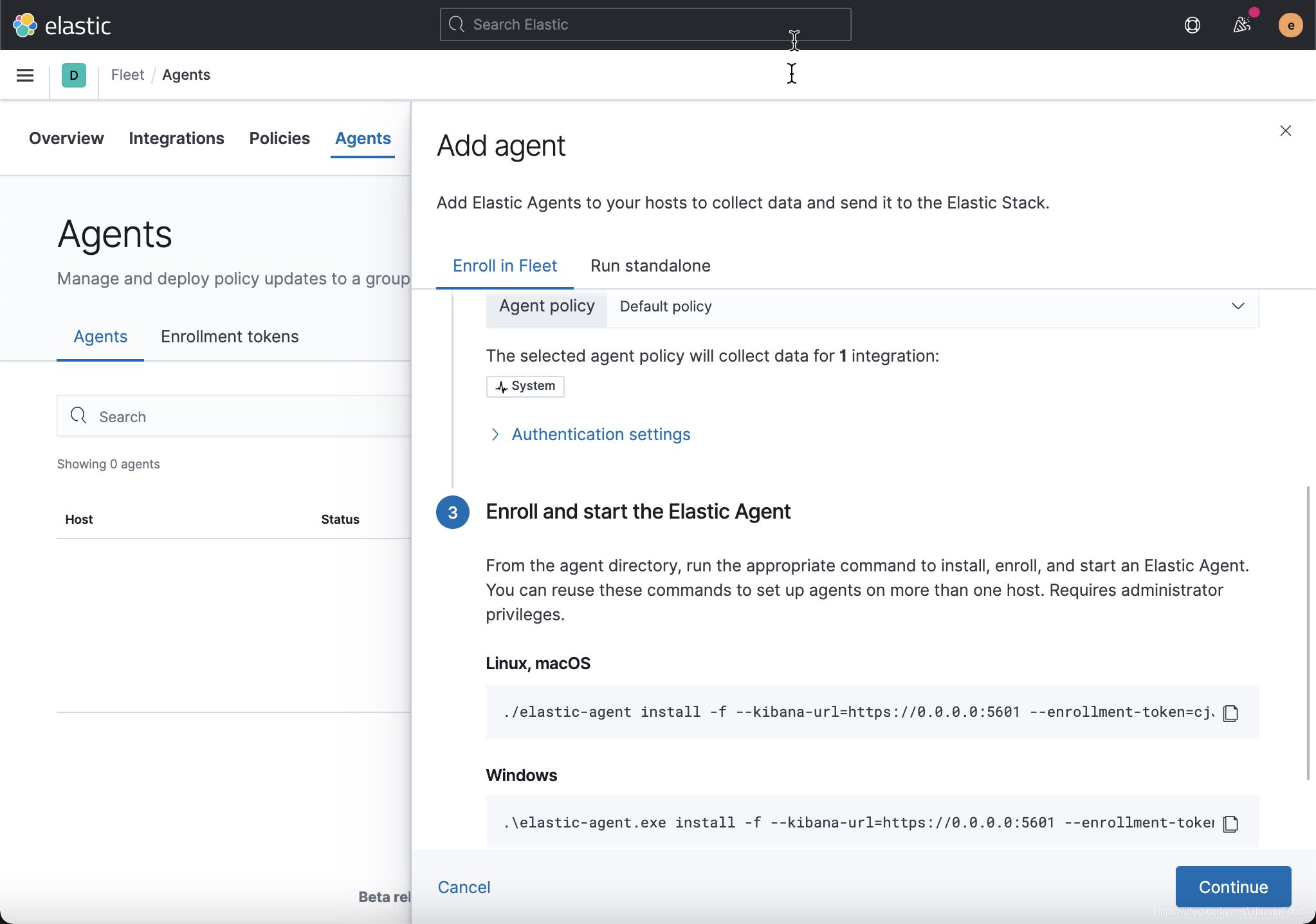The height and width of the screenshot is (924, 1316).
Task: Open the user avatar menu
Action: coord(1290,25)
